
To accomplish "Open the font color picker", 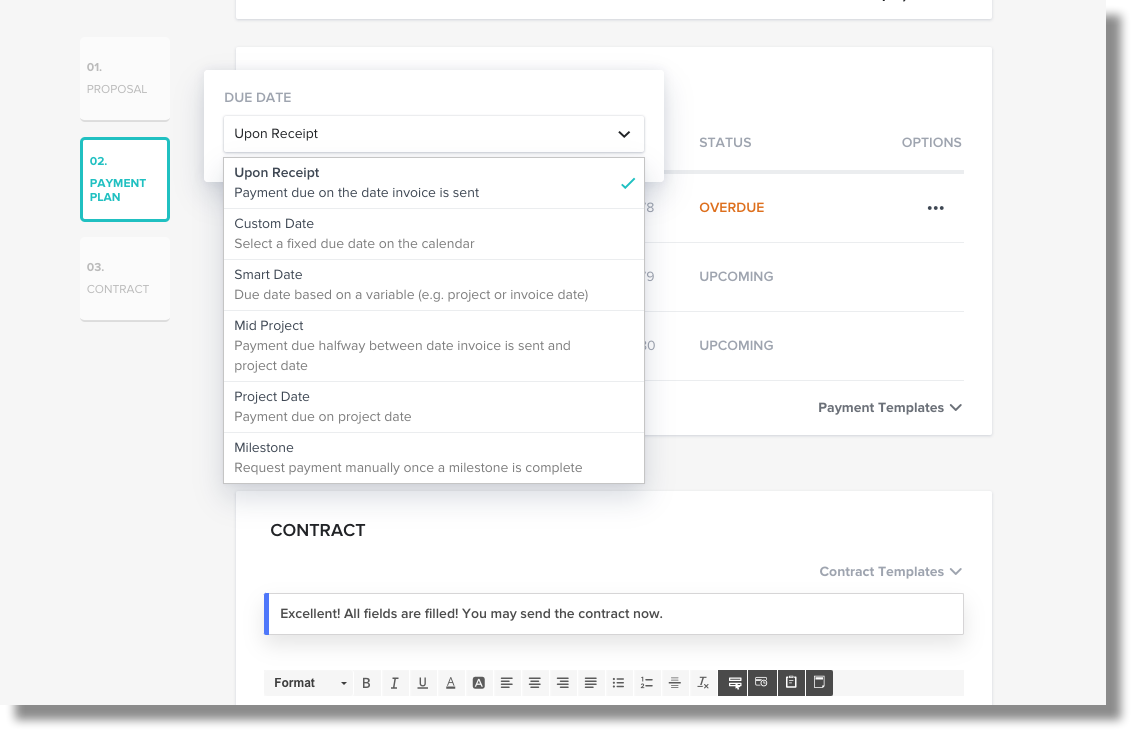I will pyautogui.click(x=451, y=683).
